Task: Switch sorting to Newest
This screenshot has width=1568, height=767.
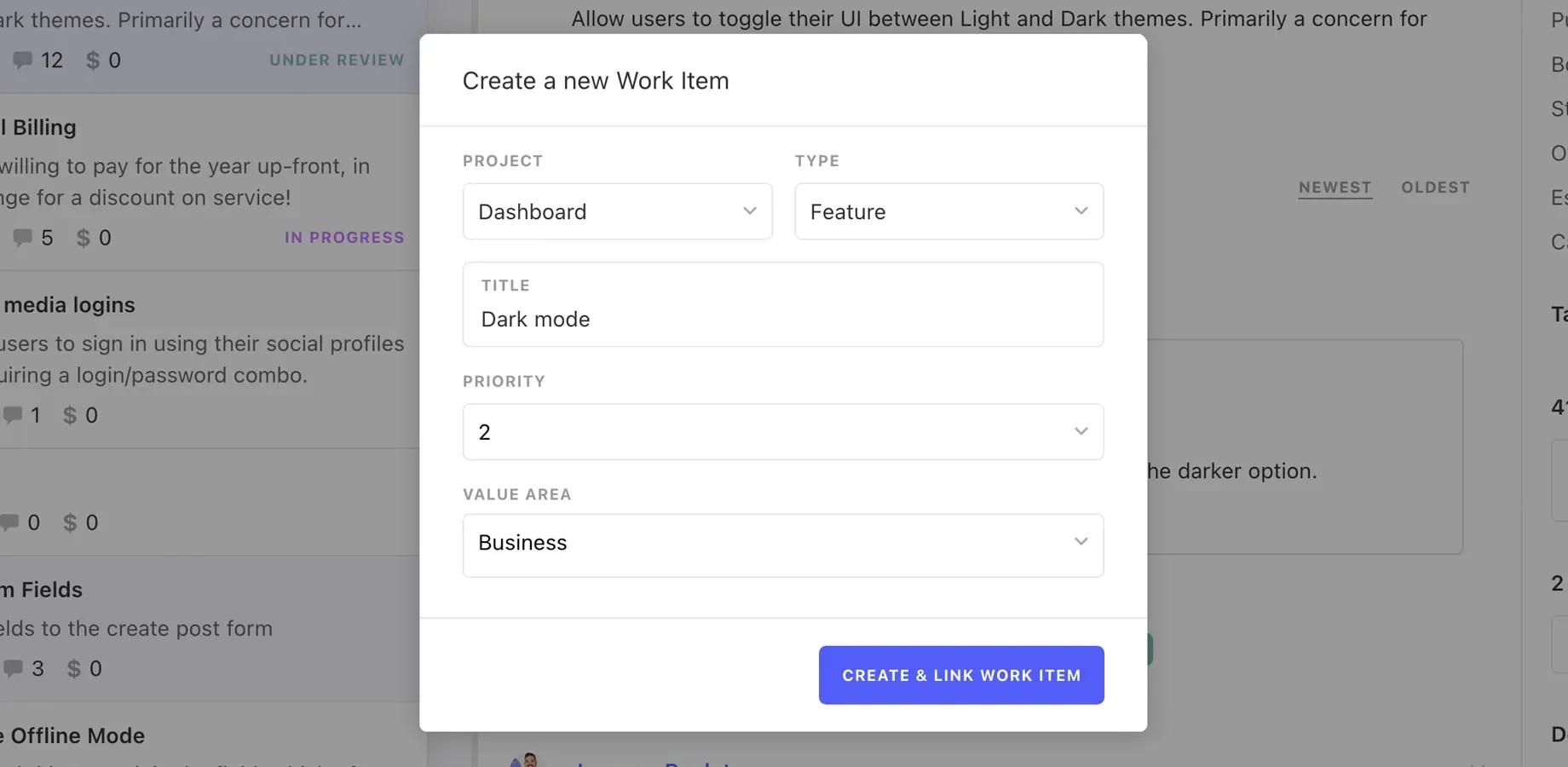Action: tap(1335, 187)
